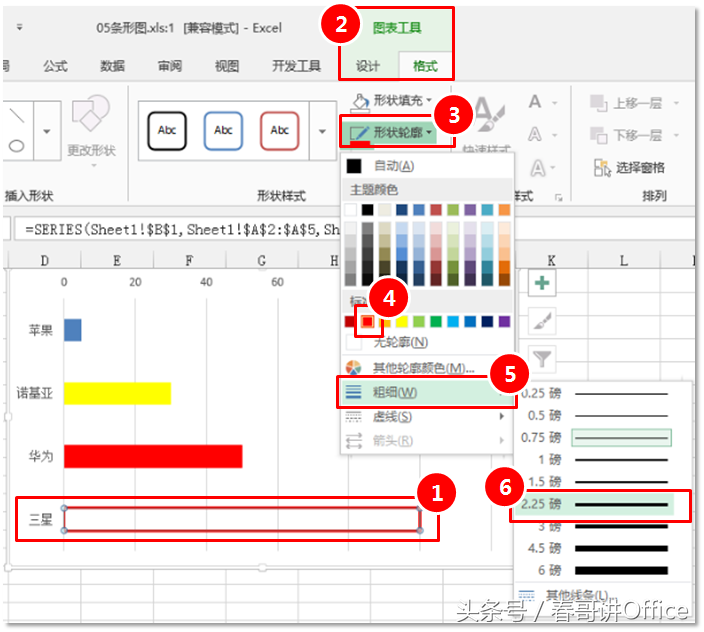Select the standard red color swatch
This screenshot has height=632, width=704.
[x=367, y=321]
